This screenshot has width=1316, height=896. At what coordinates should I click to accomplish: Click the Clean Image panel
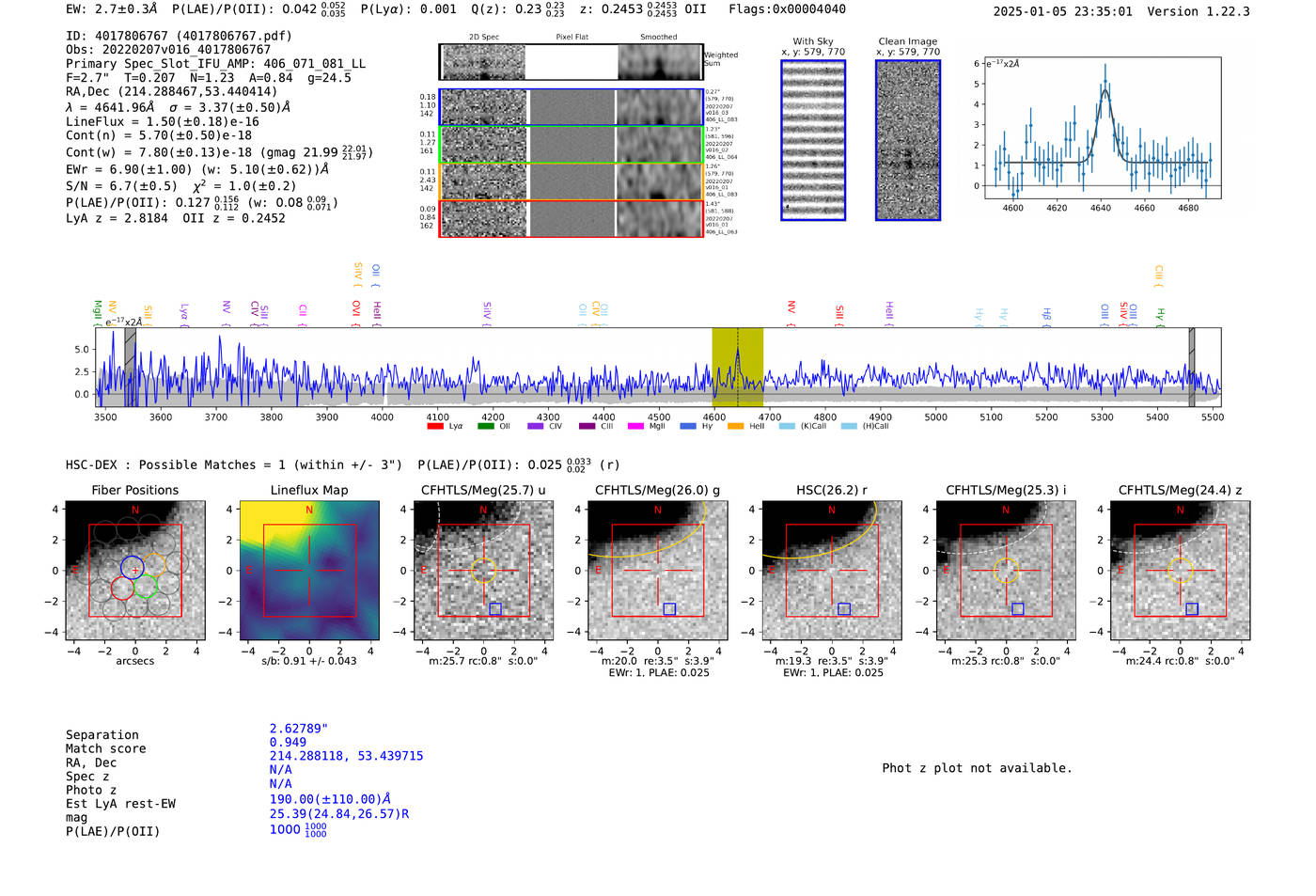pos(908,140)
